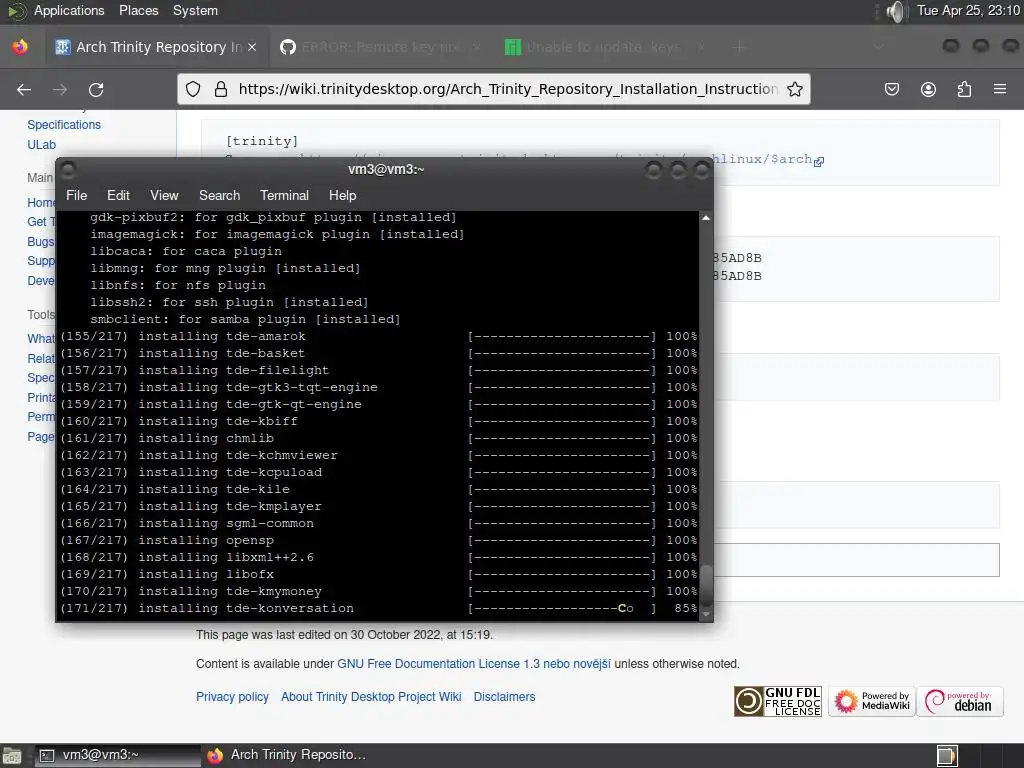Click the Firefox forward arrow
Screen dimensions: 1024x768
tap(60, 89)
